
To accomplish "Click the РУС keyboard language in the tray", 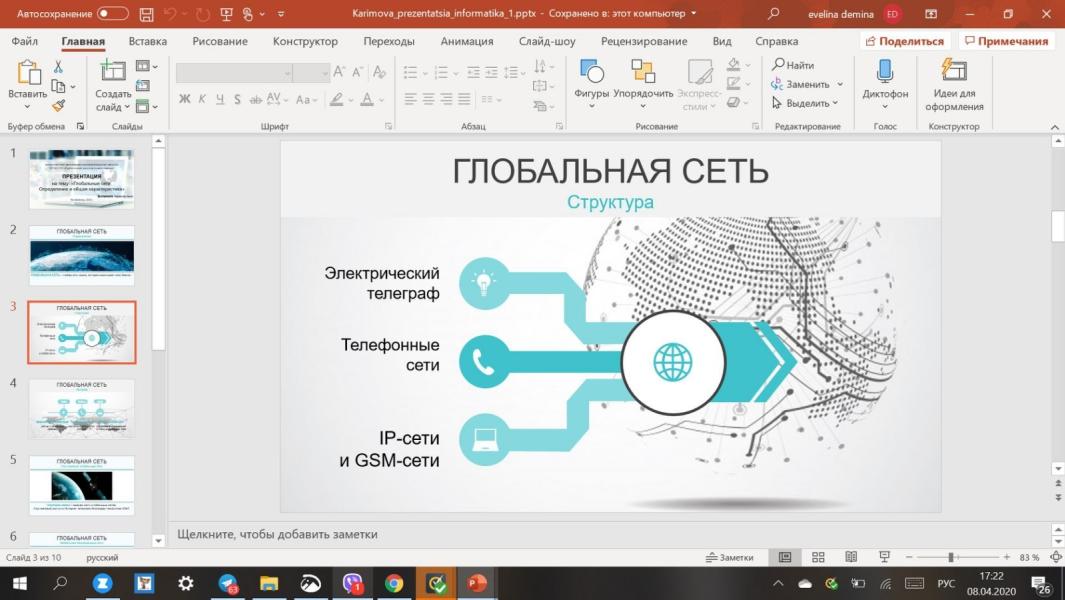I will point(945,584).
